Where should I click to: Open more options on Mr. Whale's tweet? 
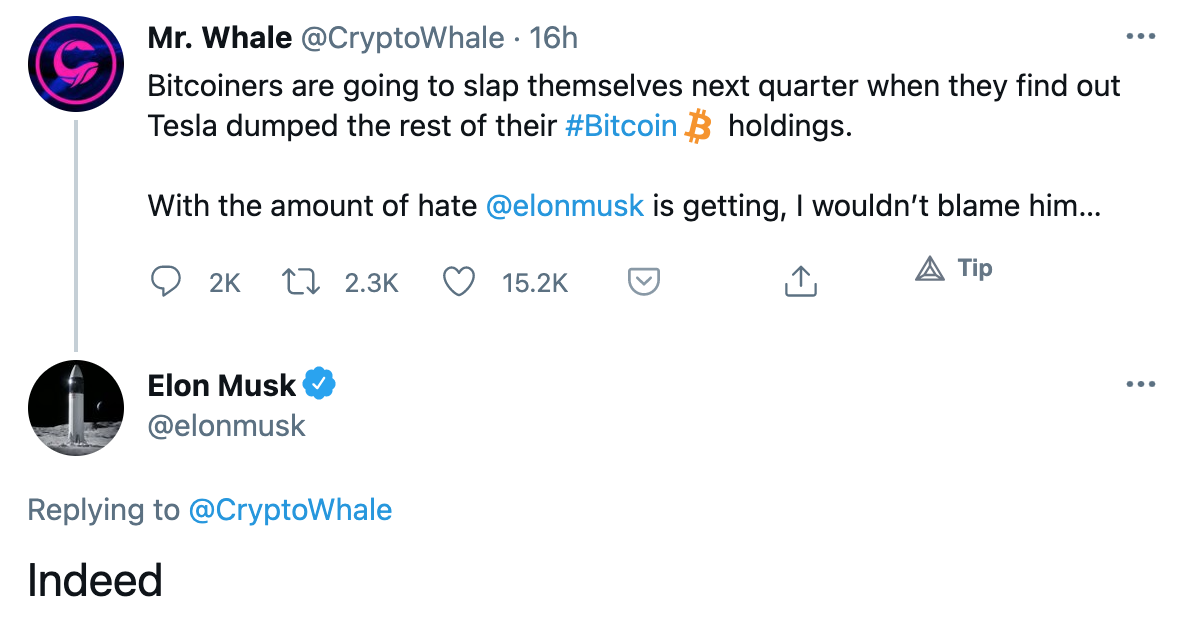tap(1140, 37)
